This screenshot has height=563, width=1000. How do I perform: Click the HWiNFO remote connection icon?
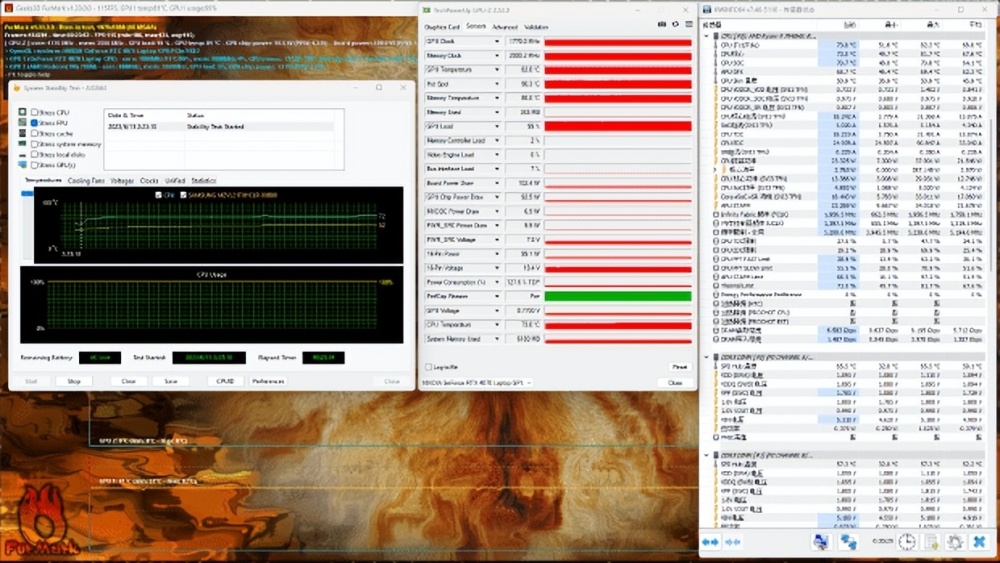tap(848, 542)
